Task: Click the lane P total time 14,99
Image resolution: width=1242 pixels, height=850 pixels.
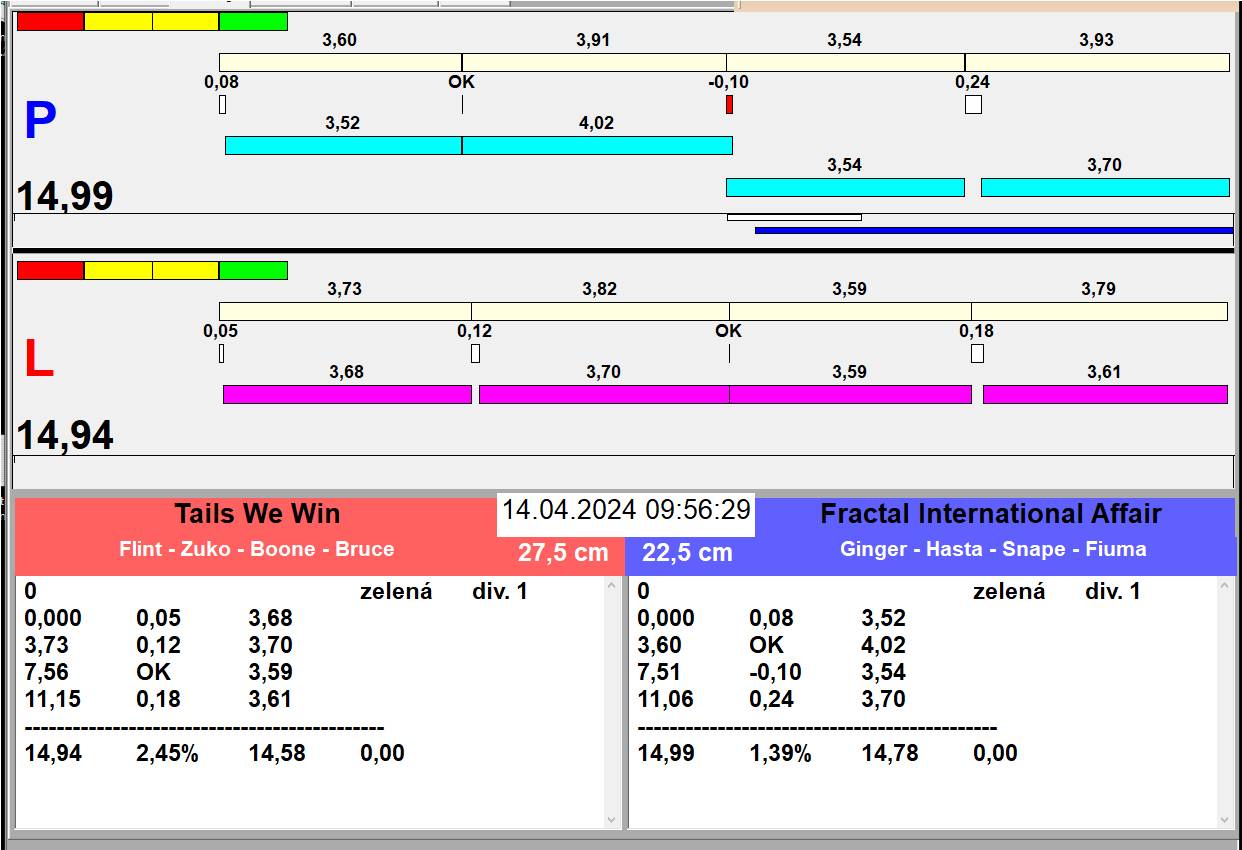Action: pyautogui.click(x=65, y=197)
